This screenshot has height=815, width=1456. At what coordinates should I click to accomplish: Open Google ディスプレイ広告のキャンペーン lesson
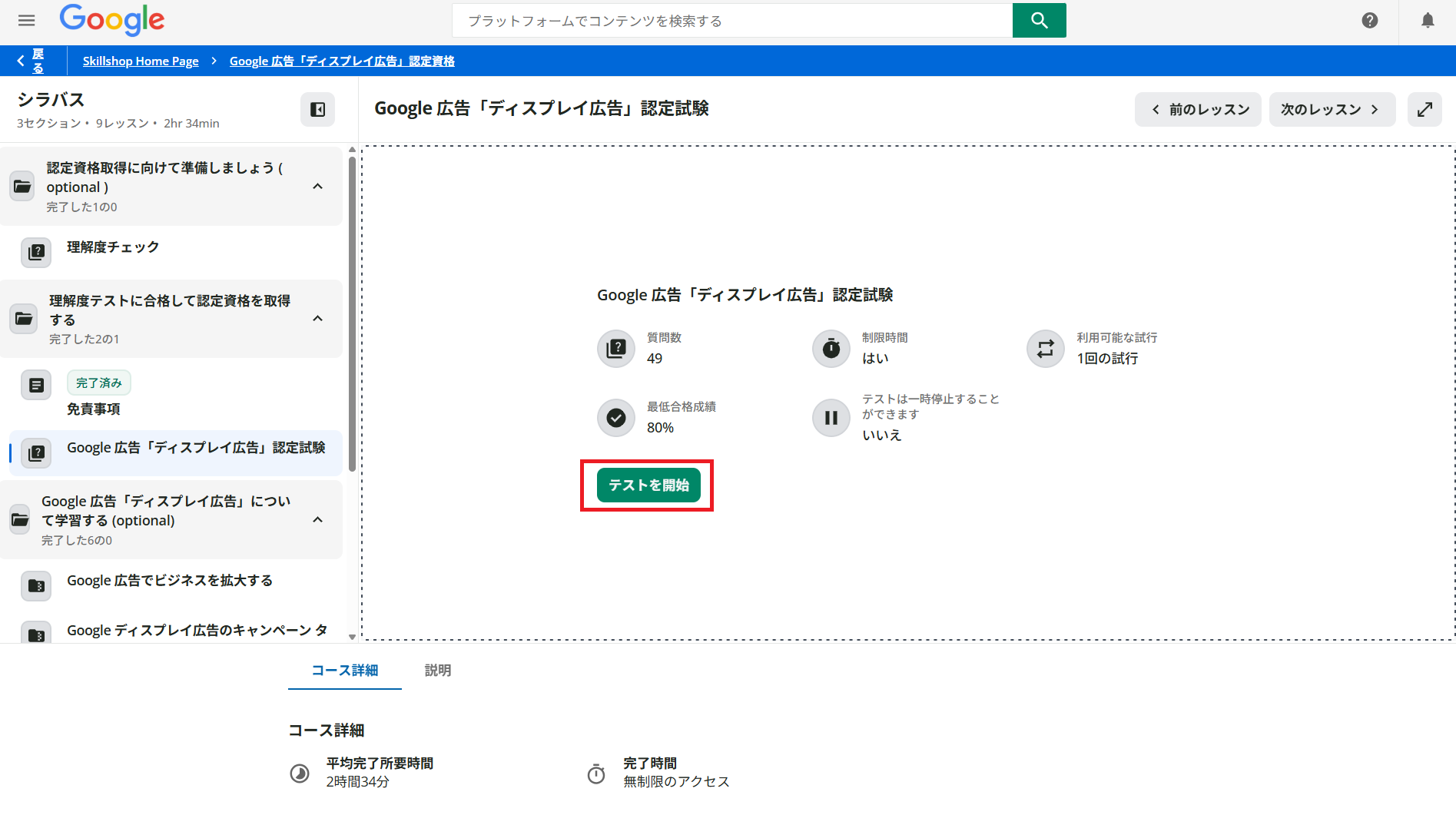tap(197, 630)
